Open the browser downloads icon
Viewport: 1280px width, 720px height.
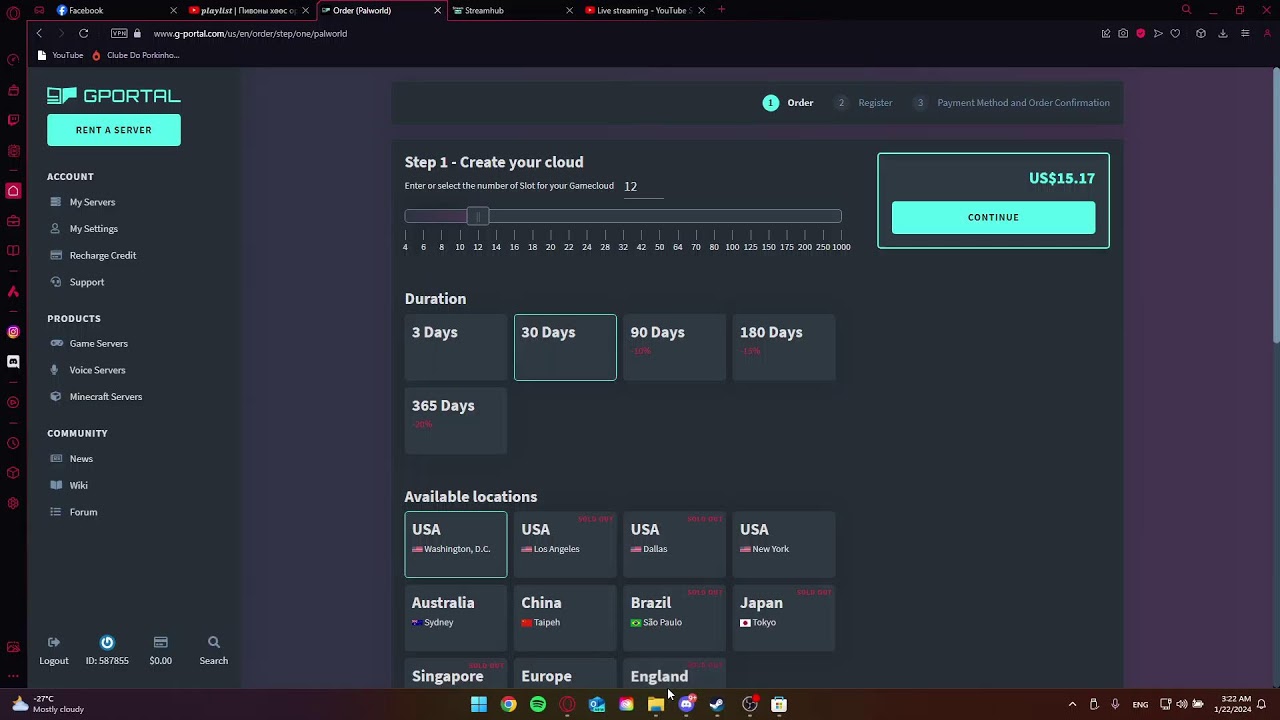(x=1223, y=33)
